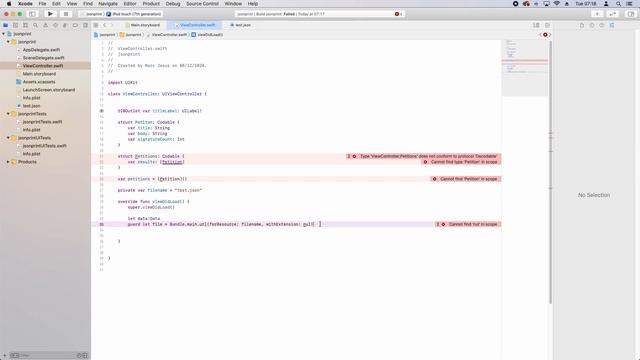The image size is (640, 360).
Task: Click the "Cannot find 'Petition' in scope" error banner
Action: (466, 179)
